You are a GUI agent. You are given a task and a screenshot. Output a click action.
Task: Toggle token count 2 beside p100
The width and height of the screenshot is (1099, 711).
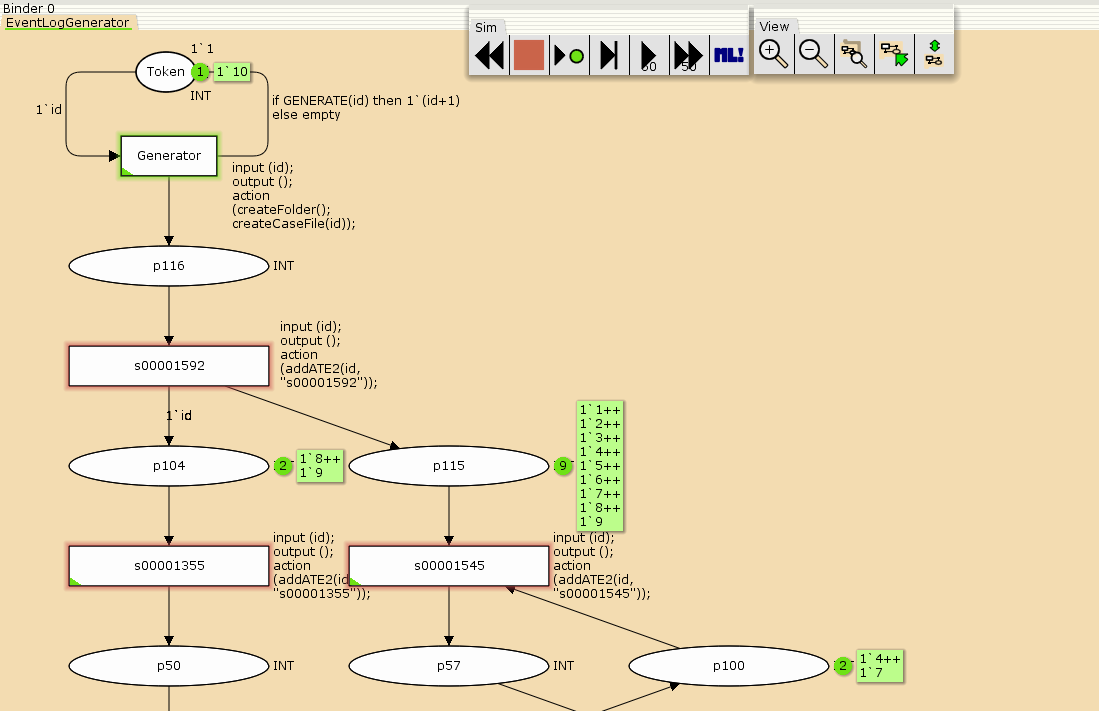coord(843,665)
